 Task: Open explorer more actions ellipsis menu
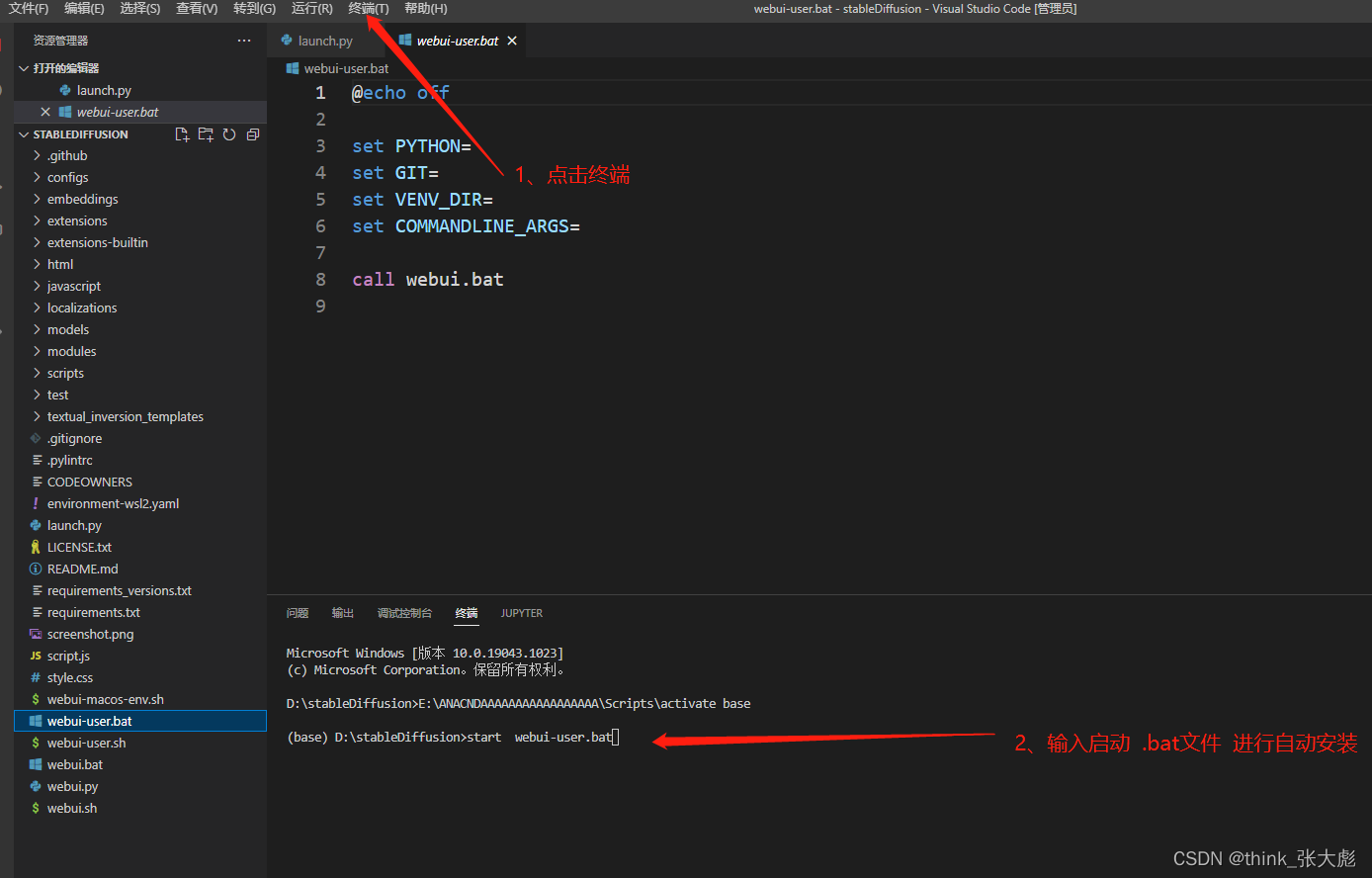tap(244, 41)
